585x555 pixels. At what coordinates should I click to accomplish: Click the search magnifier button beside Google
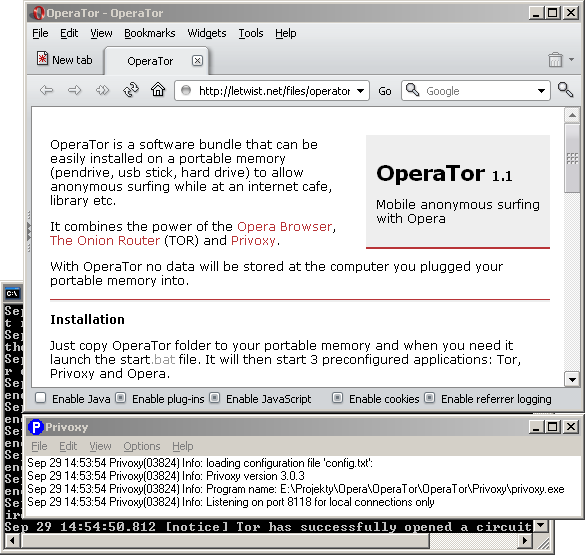[x=566, y=90]
